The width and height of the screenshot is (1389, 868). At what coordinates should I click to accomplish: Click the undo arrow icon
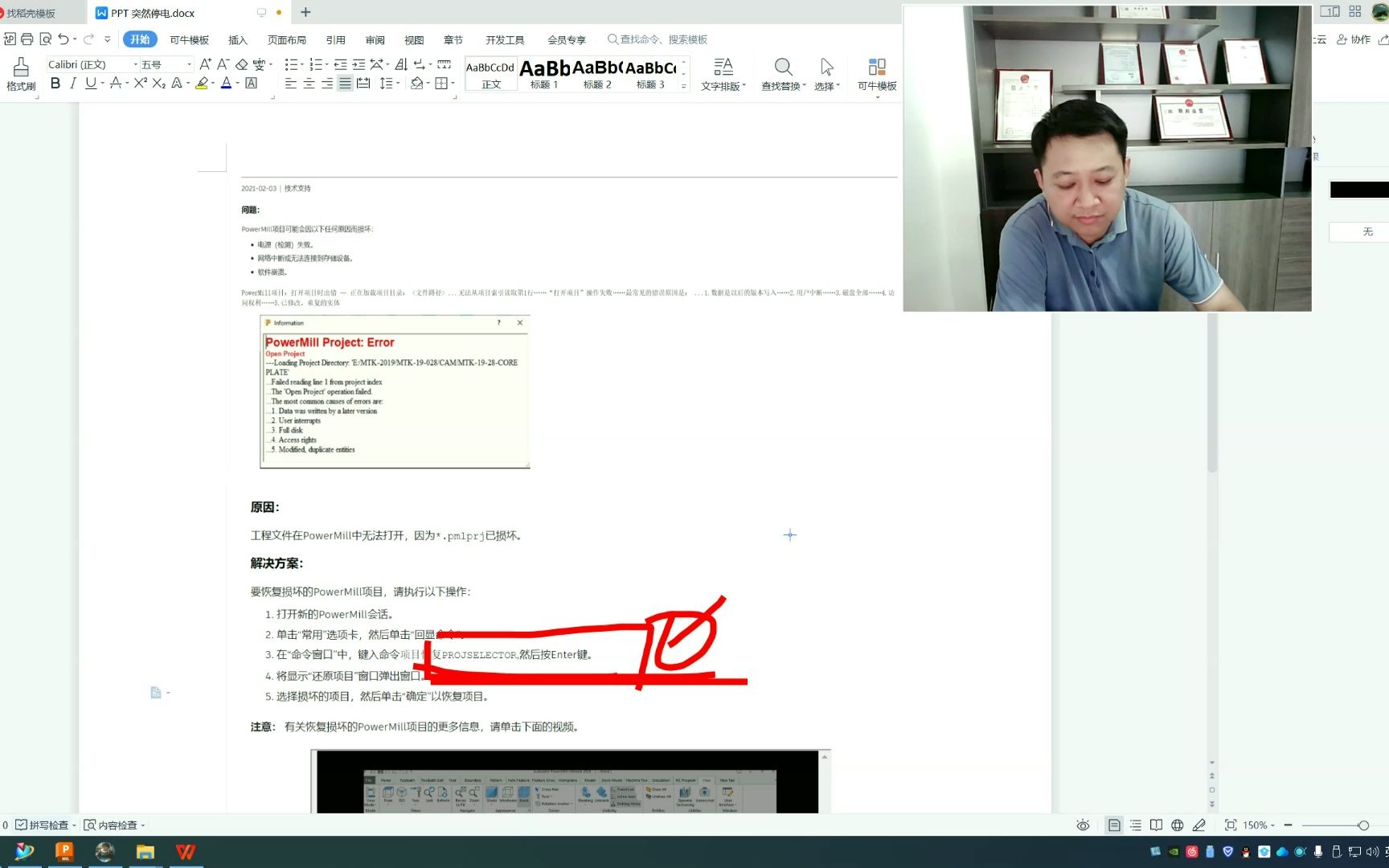(64, 39)
